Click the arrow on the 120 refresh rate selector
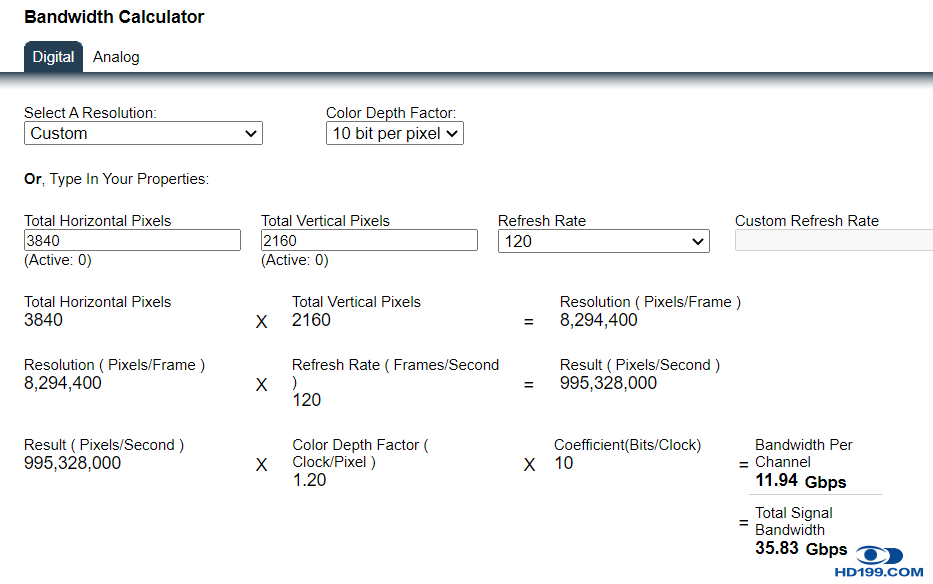933x584 pixels. 697,241
